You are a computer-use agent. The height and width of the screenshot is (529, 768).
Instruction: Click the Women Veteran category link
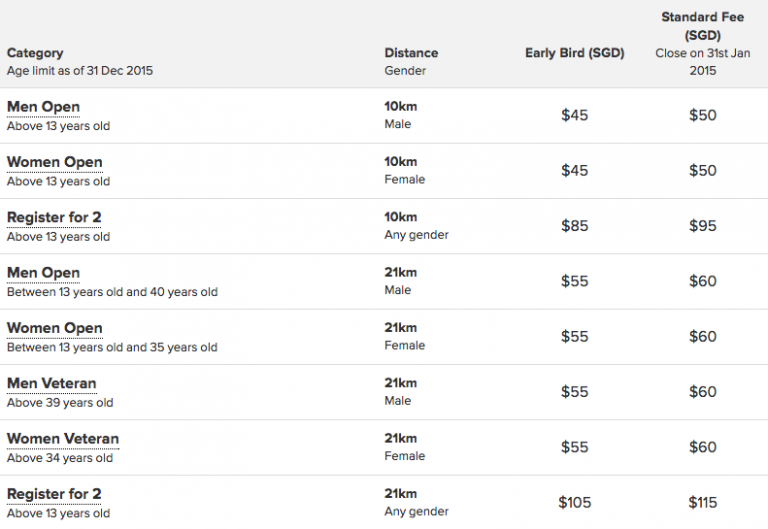[x=63, y=439]
